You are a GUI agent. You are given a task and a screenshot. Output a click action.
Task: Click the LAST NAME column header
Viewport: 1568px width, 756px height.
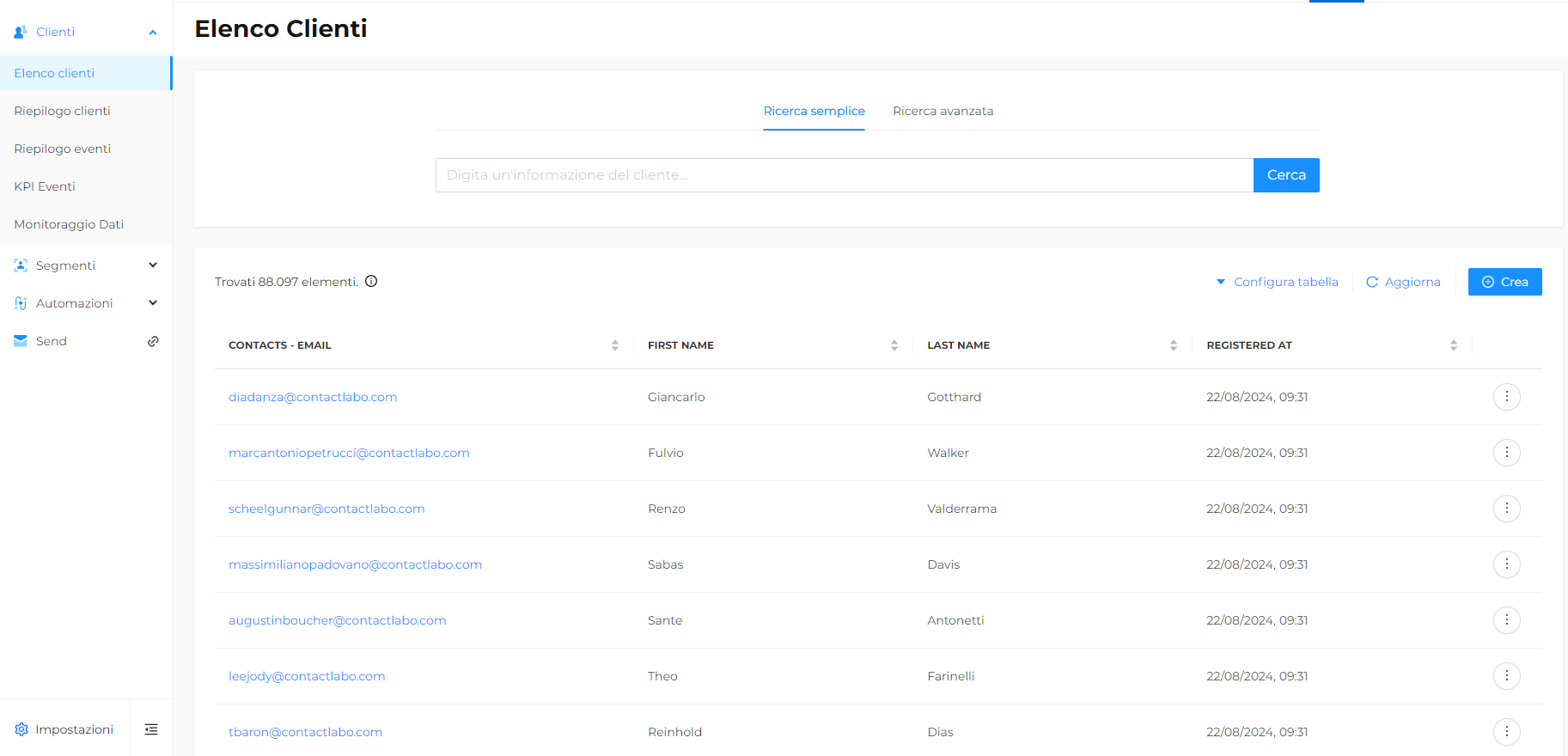point(958,345)
